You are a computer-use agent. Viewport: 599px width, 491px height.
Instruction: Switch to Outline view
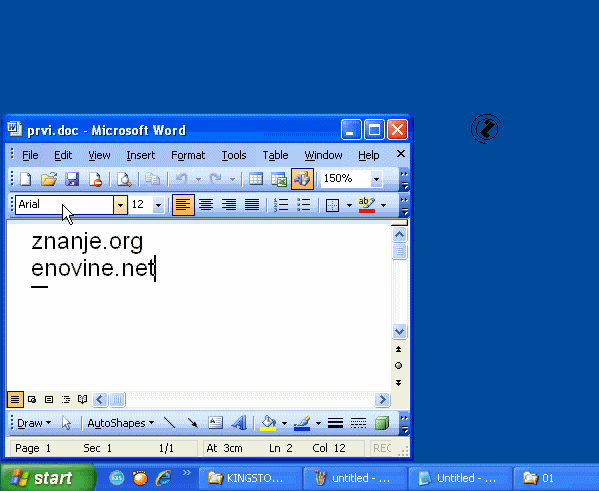[x=66, y=400]
